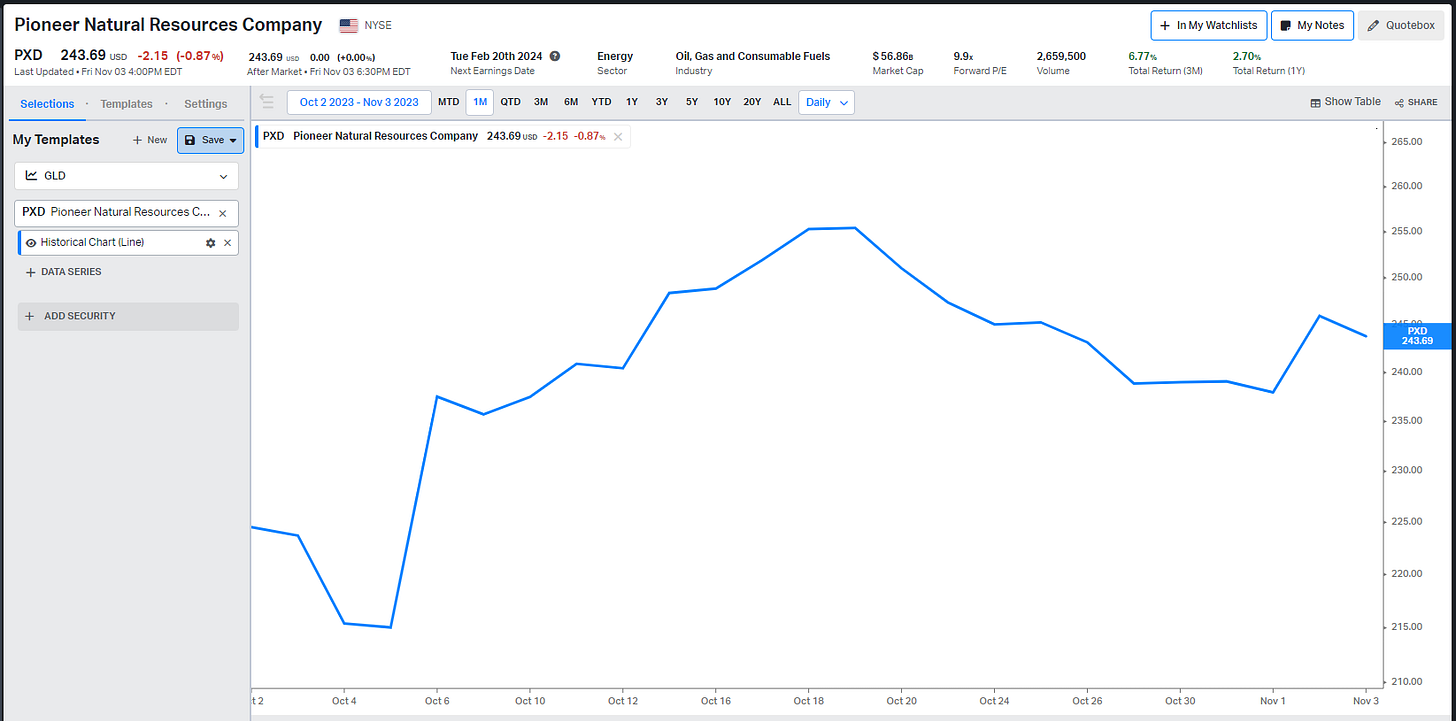Select the 6M time range

click(x=571, y=102)
